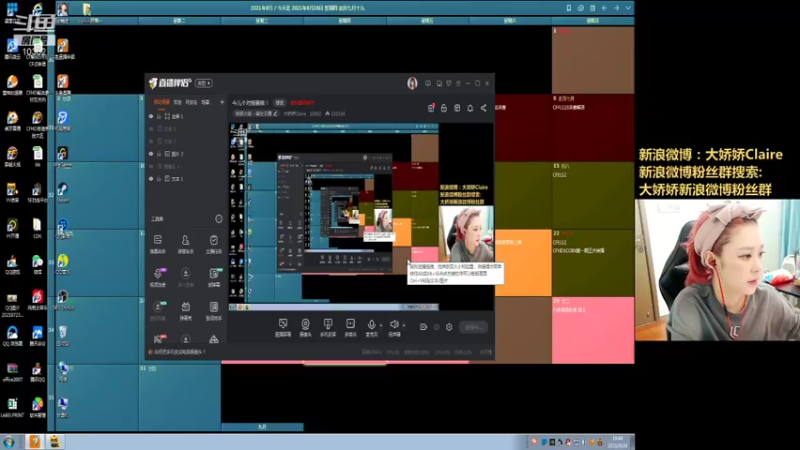Open the screen capture source in streaming app
800x450 pixels.
[x=283, y=328]
